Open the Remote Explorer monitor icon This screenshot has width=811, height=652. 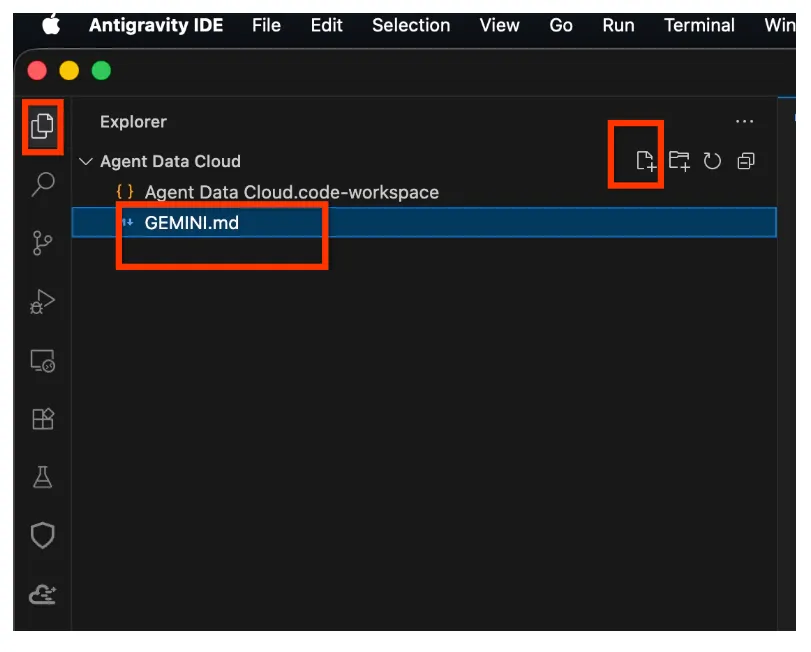(42, 361)
